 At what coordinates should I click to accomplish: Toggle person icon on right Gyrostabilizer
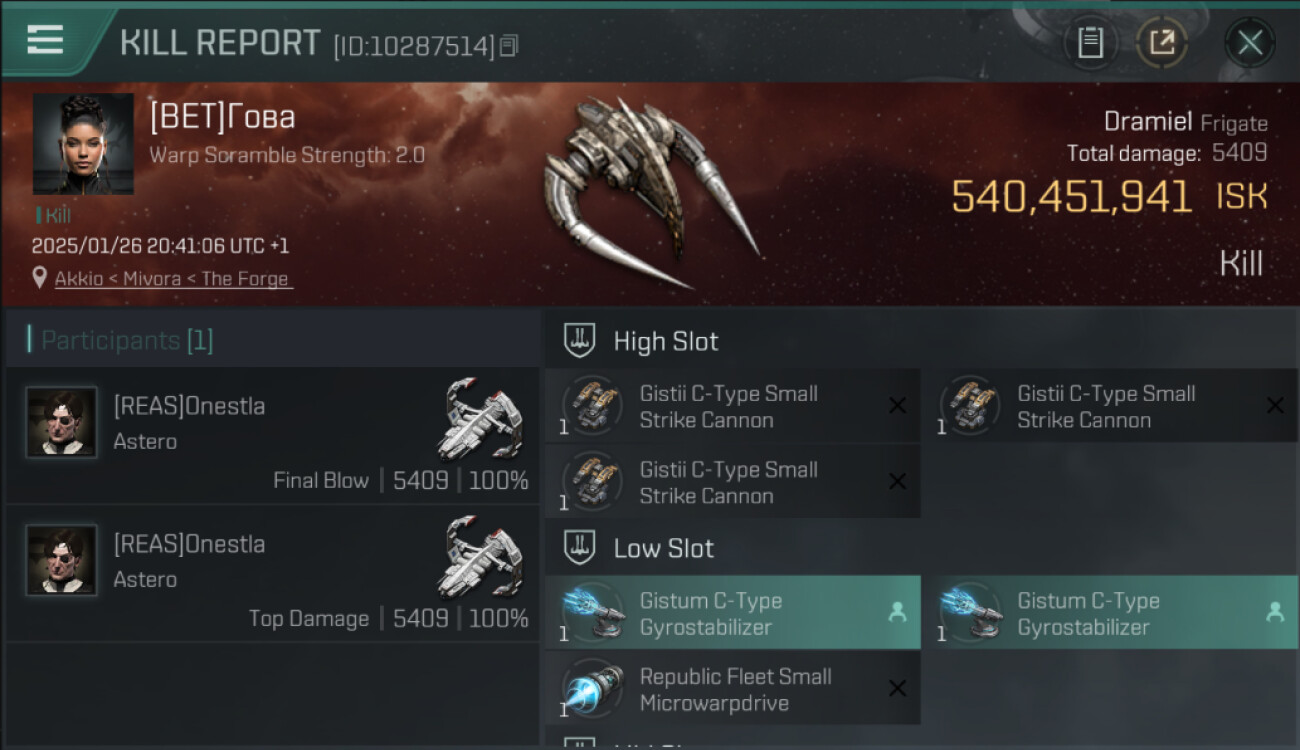(1275, 612)
